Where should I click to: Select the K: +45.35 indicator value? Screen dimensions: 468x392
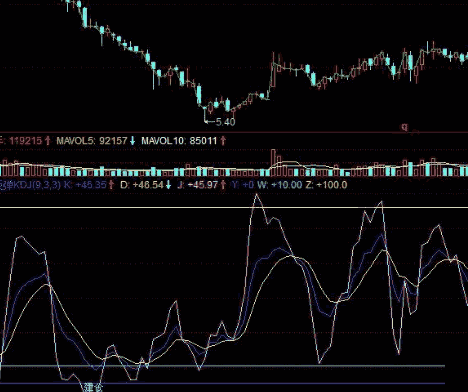pos(85,185)
